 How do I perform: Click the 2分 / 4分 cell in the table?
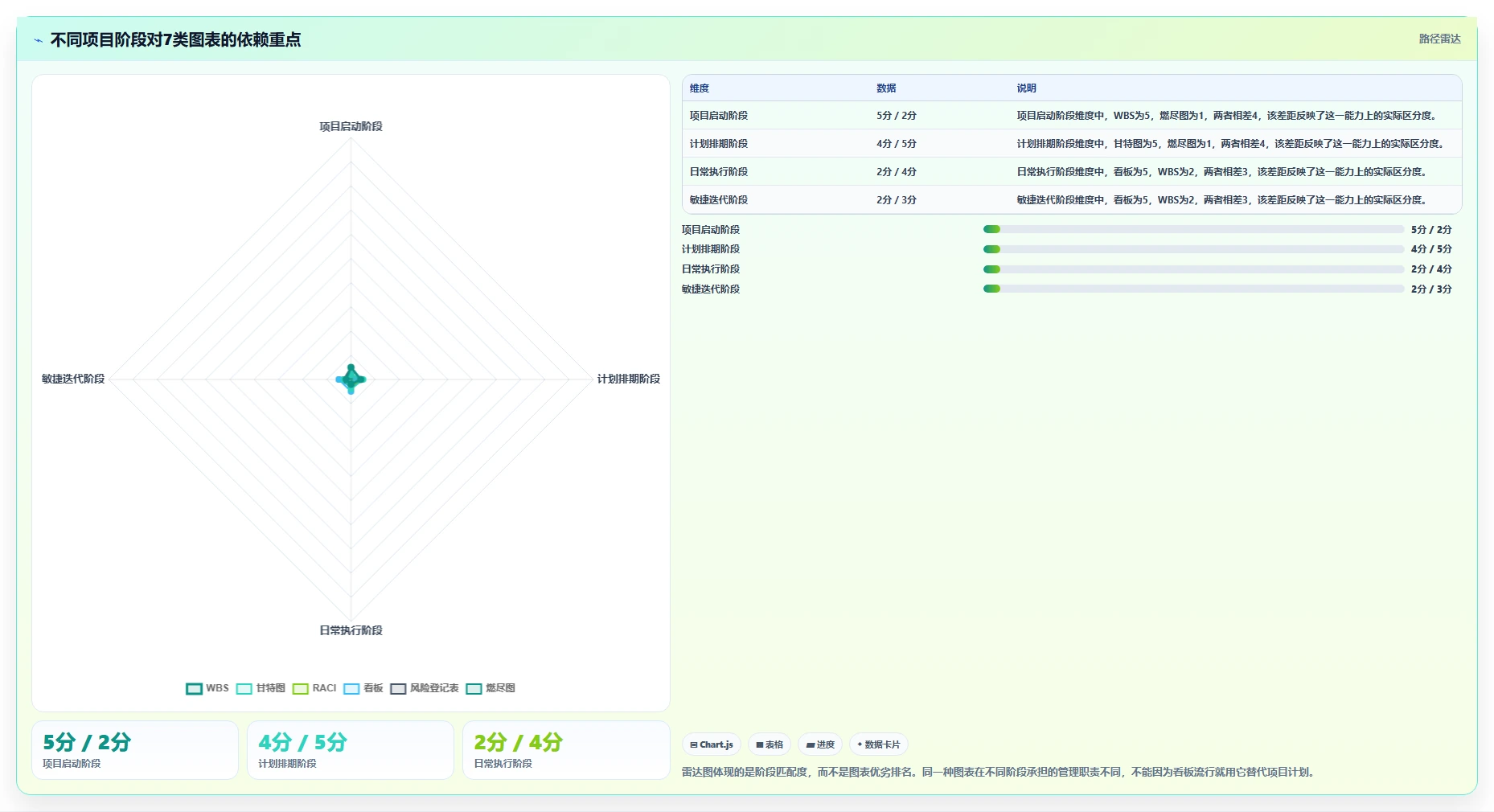pos(897,172)
